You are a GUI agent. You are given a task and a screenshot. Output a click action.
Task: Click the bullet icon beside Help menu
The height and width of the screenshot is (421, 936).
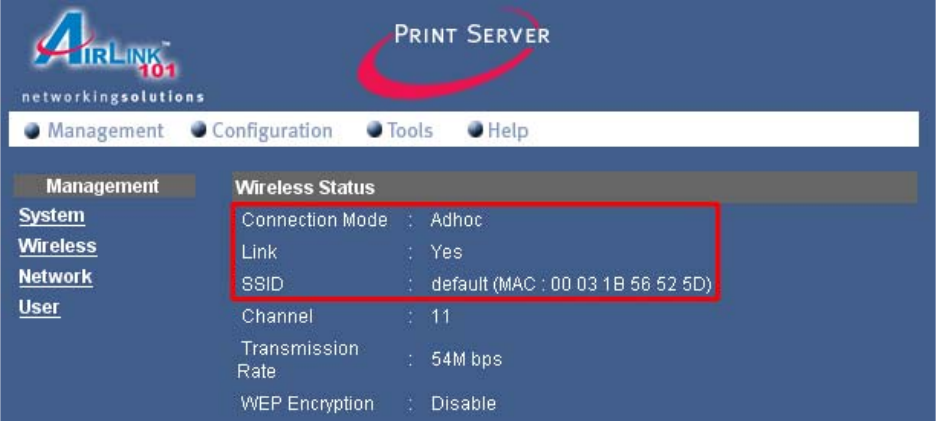(x=476, y=131)
